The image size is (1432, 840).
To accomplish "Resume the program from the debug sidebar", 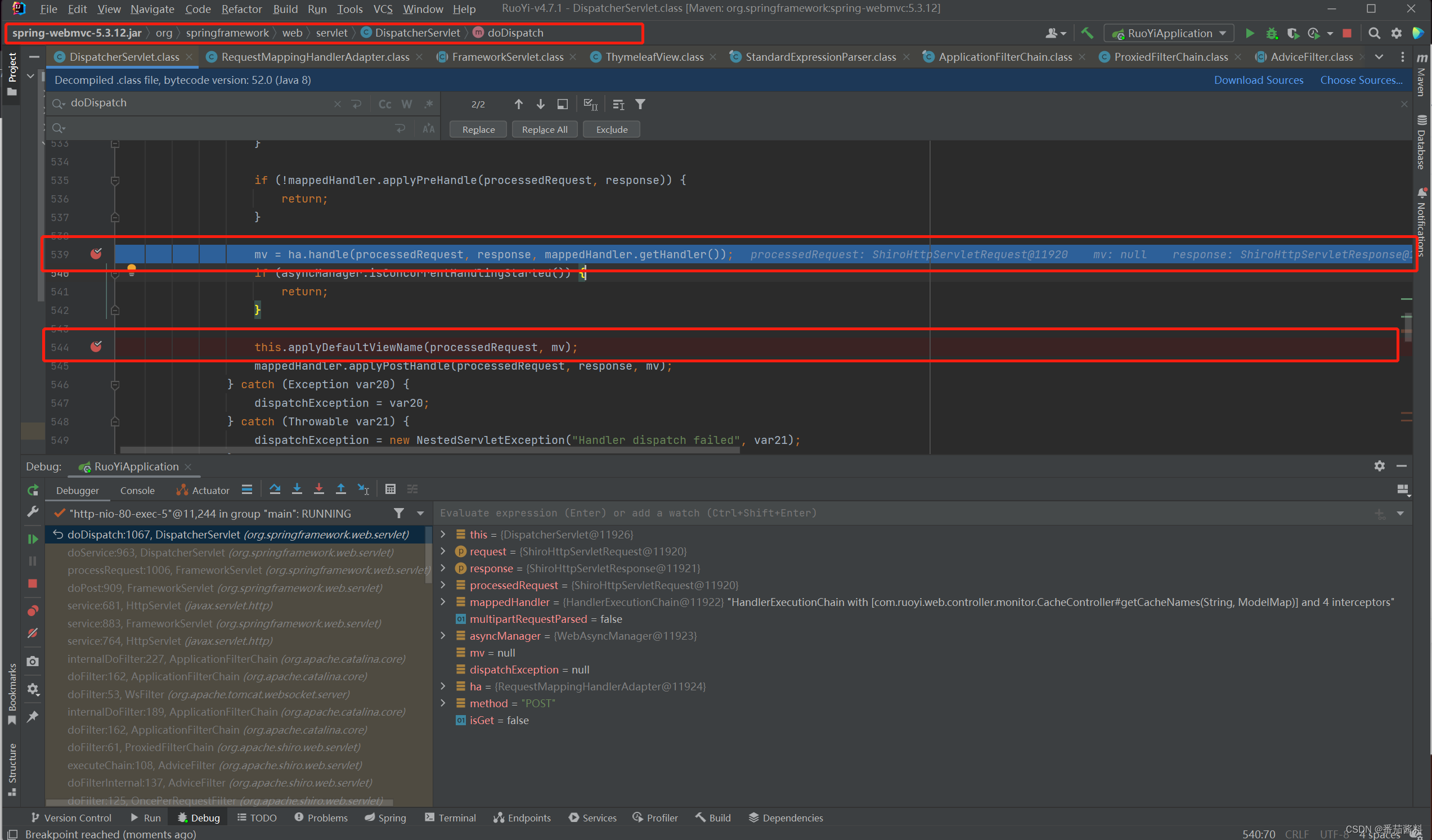I will point(33,539).
